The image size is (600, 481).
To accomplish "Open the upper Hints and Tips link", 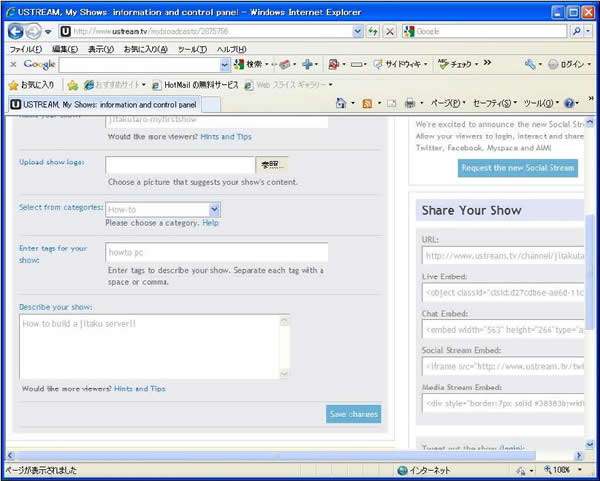I will [x=226, y=137].
